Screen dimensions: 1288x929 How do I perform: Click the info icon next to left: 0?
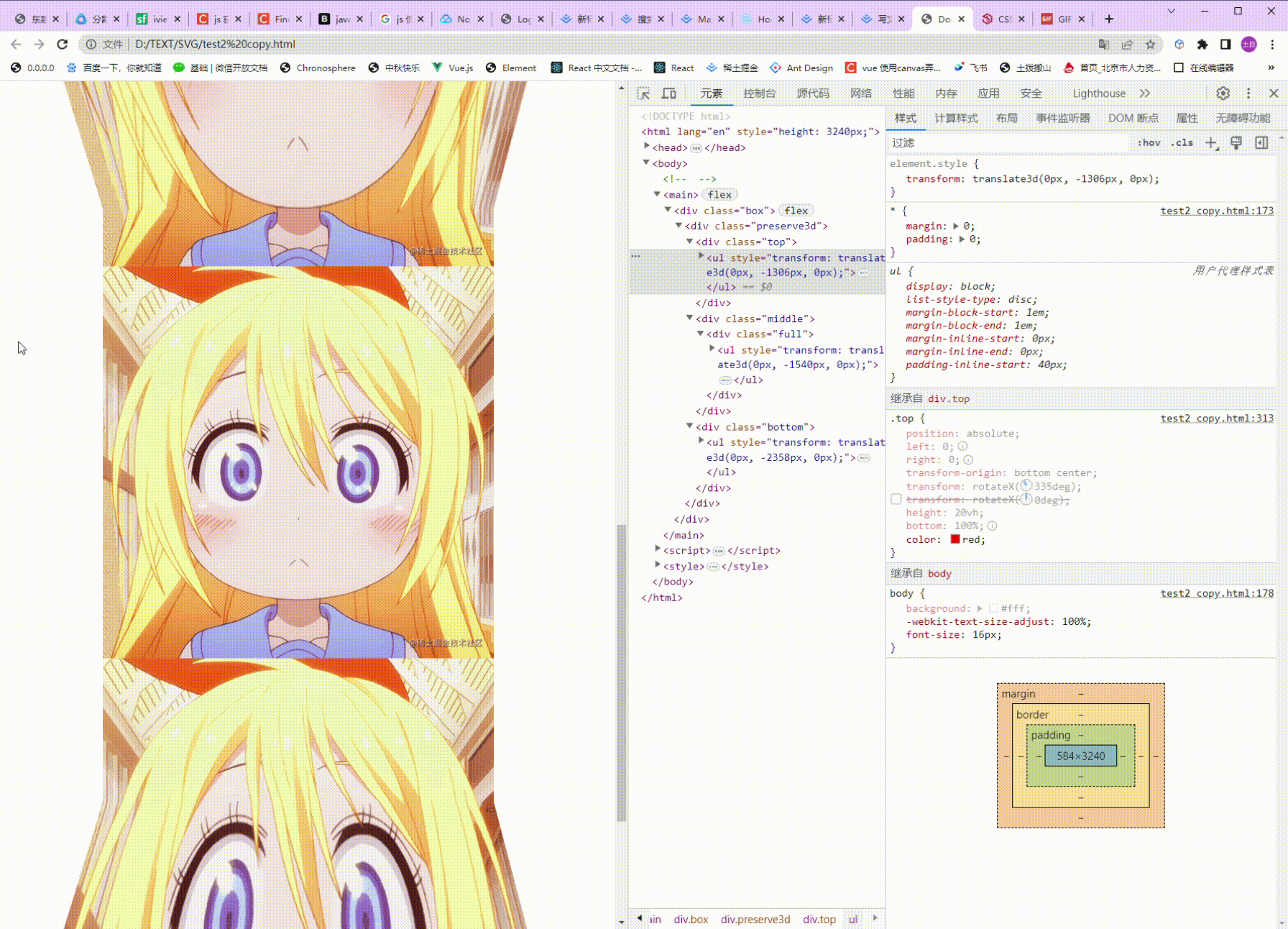pos(962,447)
